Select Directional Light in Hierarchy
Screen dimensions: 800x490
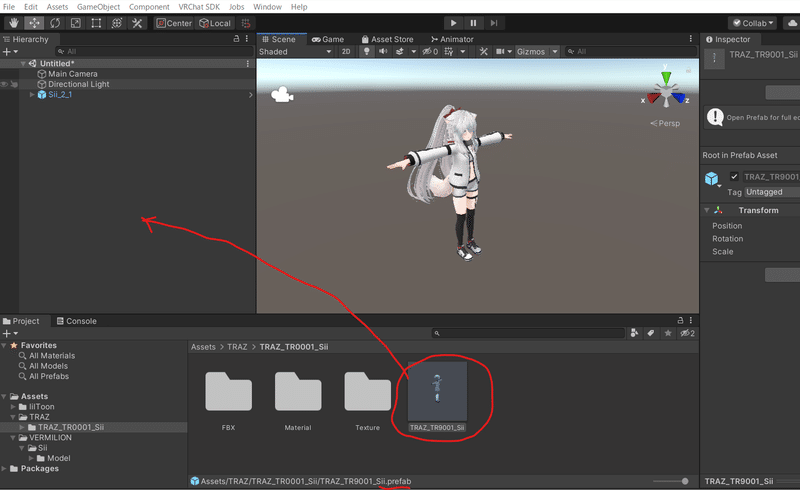pyautogui.click(x=78, y=84)
